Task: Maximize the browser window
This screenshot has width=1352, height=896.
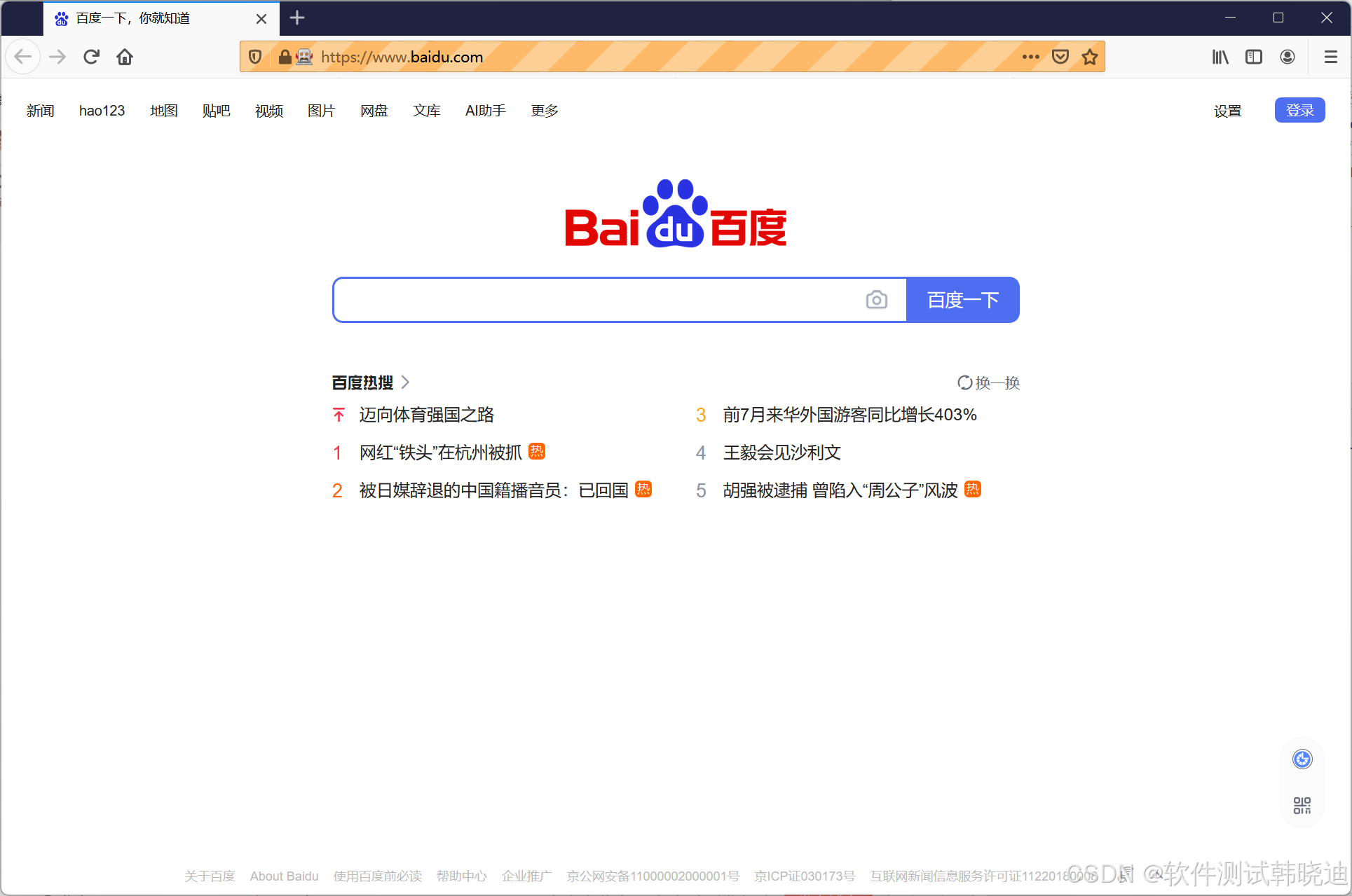Action: click(x=1278, y=18)
